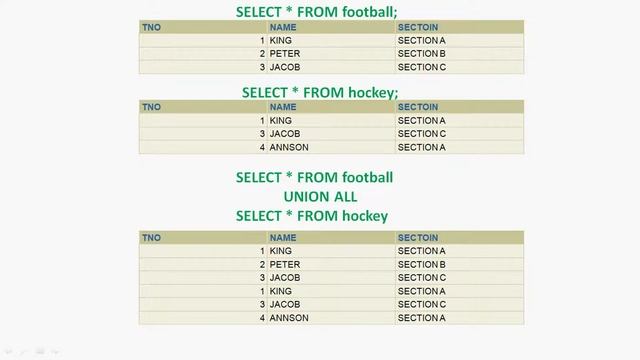Select PETER cell in football table
The image size is (640, 360).
285,53
